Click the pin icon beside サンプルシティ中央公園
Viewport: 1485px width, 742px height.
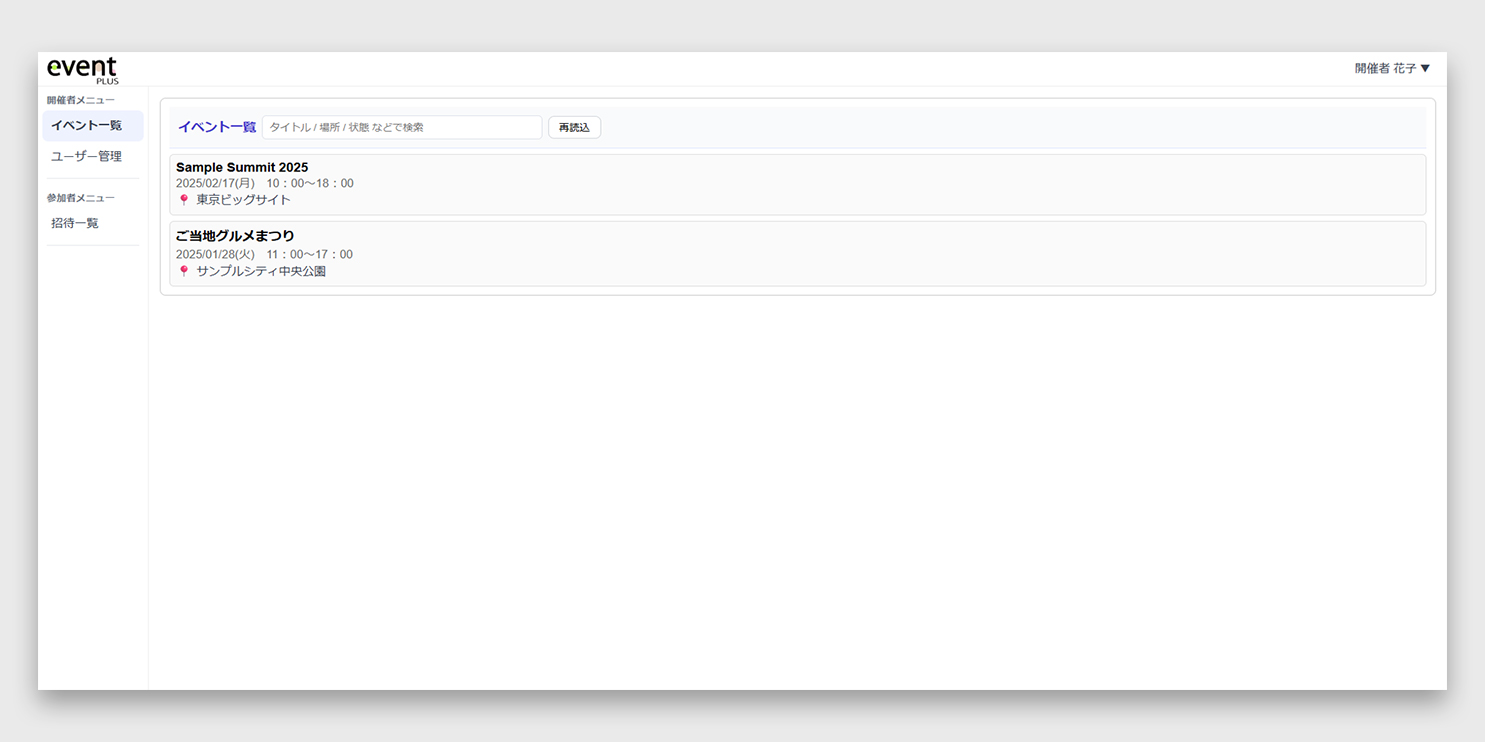pos(183,271)
